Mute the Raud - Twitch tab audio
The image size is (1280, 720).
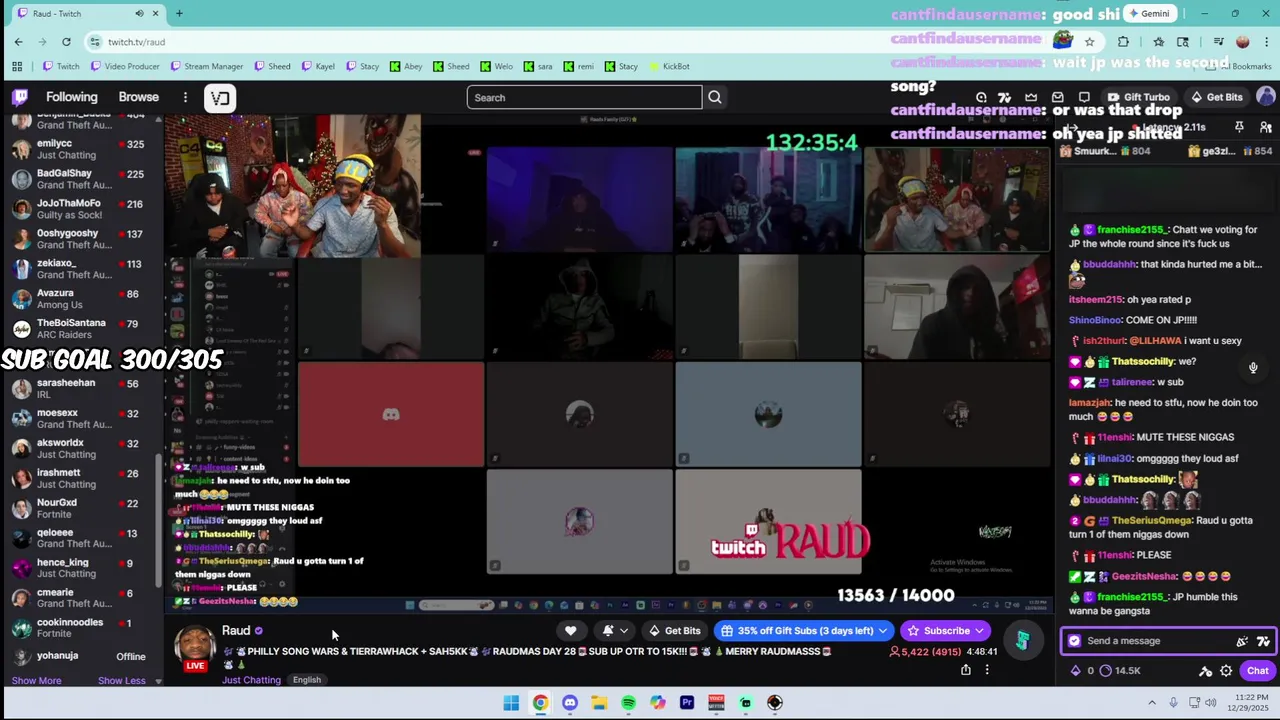[x=139, y=13]
